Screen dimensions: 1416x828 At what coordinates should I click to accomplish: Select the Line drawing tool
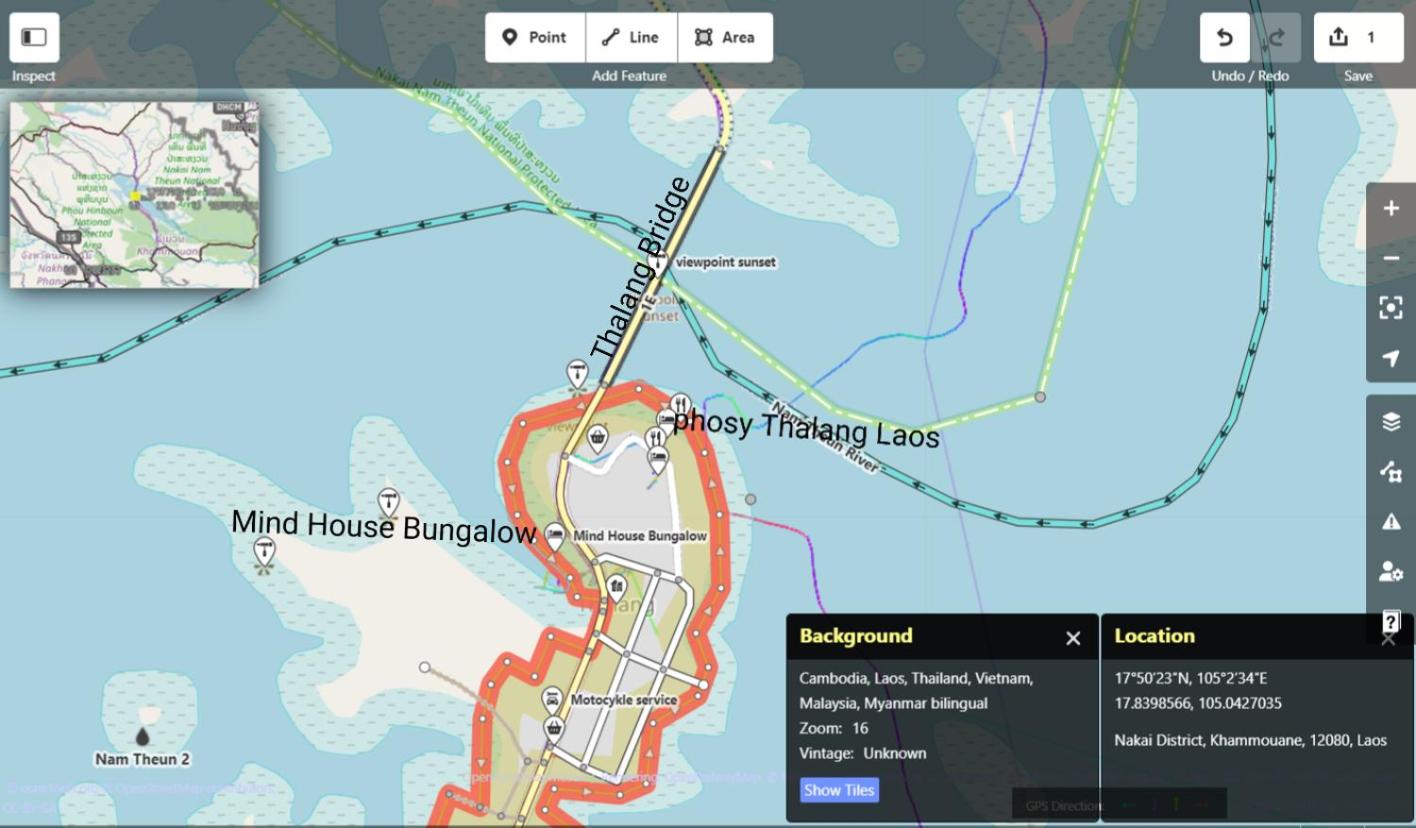631,37
